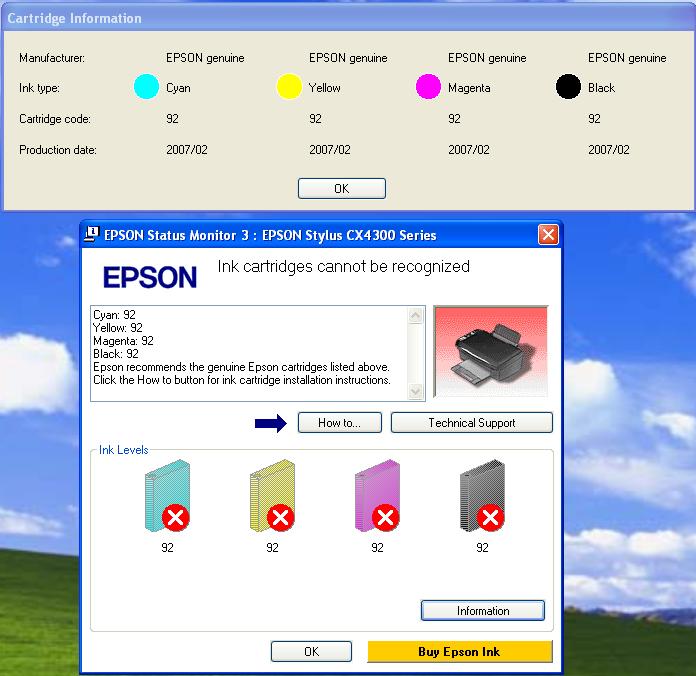The height and width of the screenshot is (676, 696).
Task: Click 'EPSON genuine' above Black
Action: [x=627, y=58]
